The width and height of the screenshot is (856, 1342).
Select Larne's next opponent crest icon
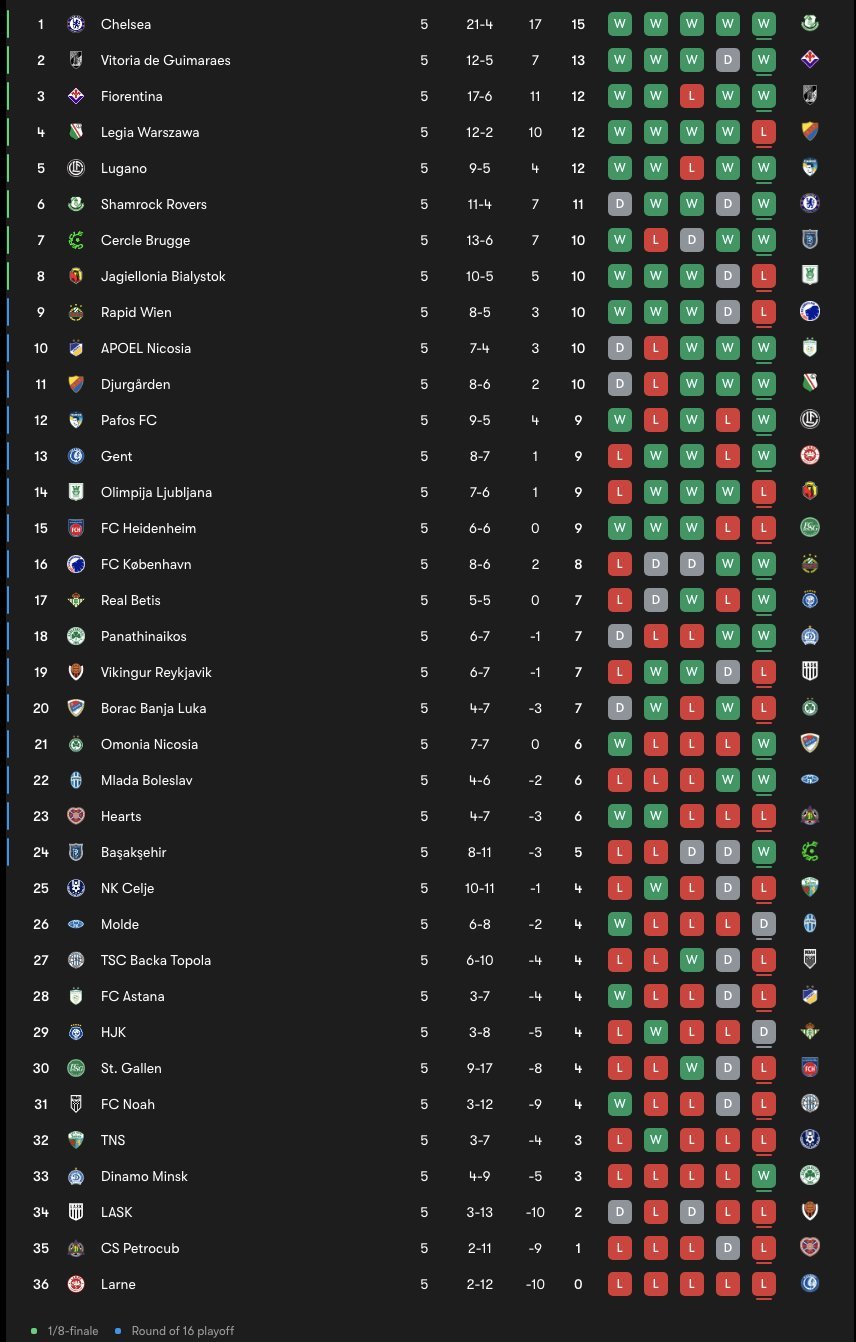coord(810,1284)
